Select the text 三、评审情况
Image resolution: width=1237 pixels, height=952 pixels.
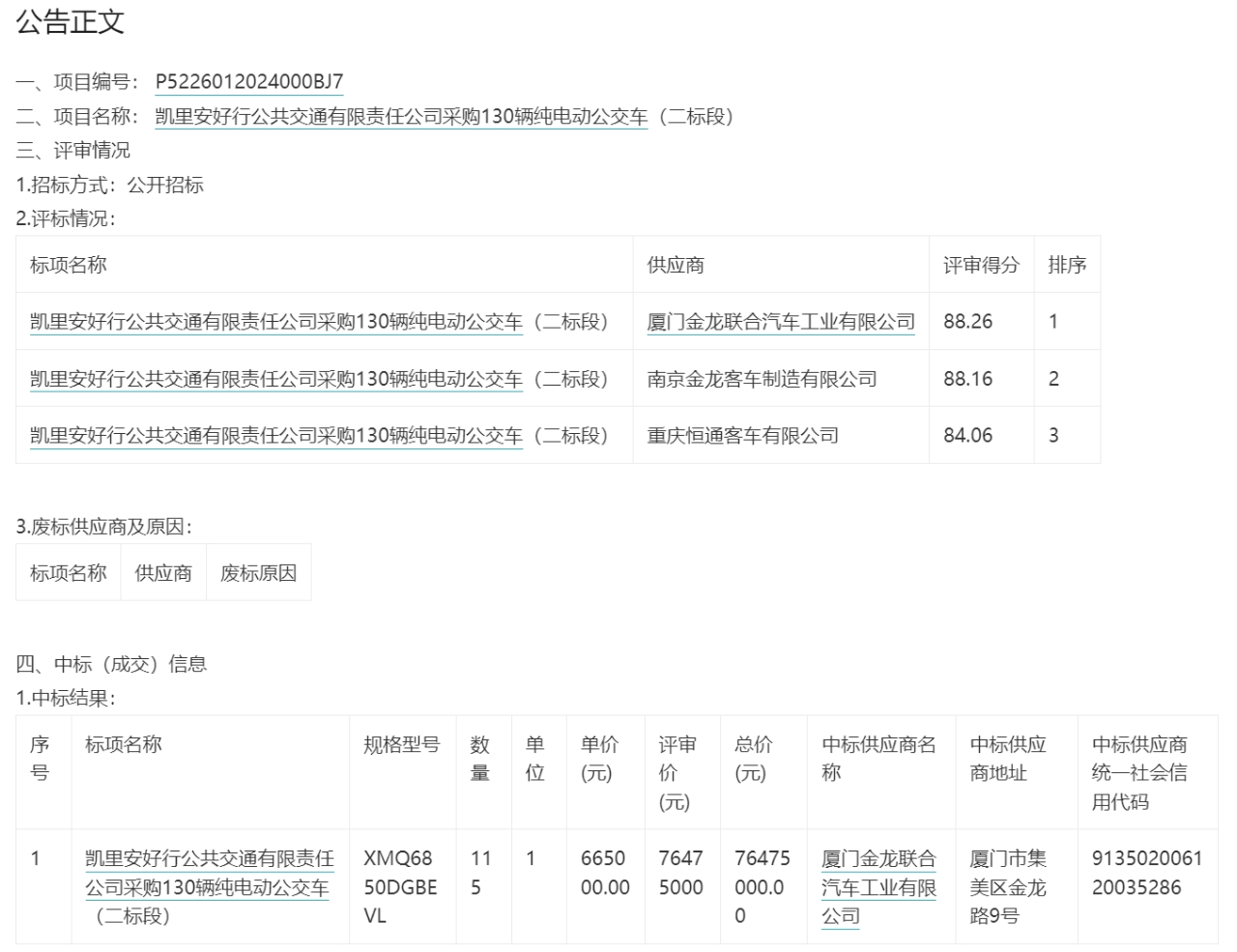[x=72, y=151]
